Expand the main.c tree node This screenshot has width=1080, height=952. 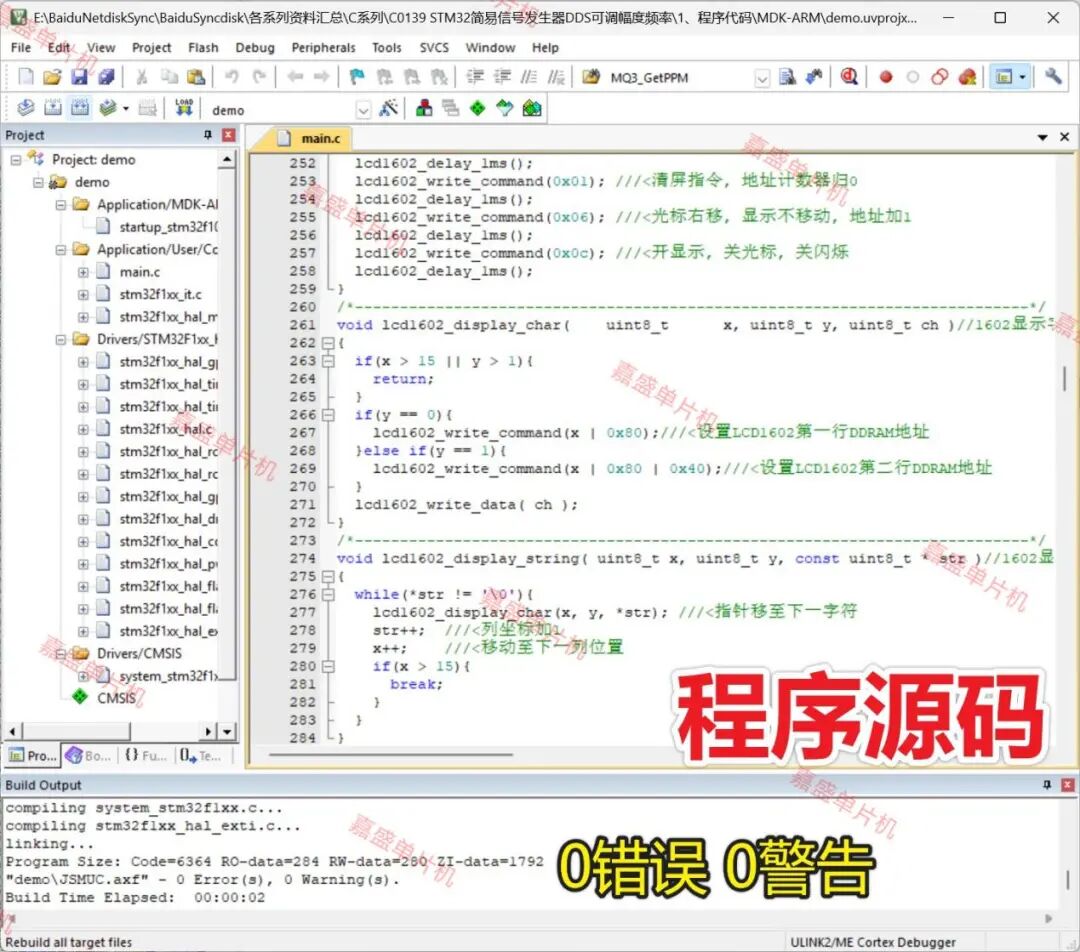[83, 272]
